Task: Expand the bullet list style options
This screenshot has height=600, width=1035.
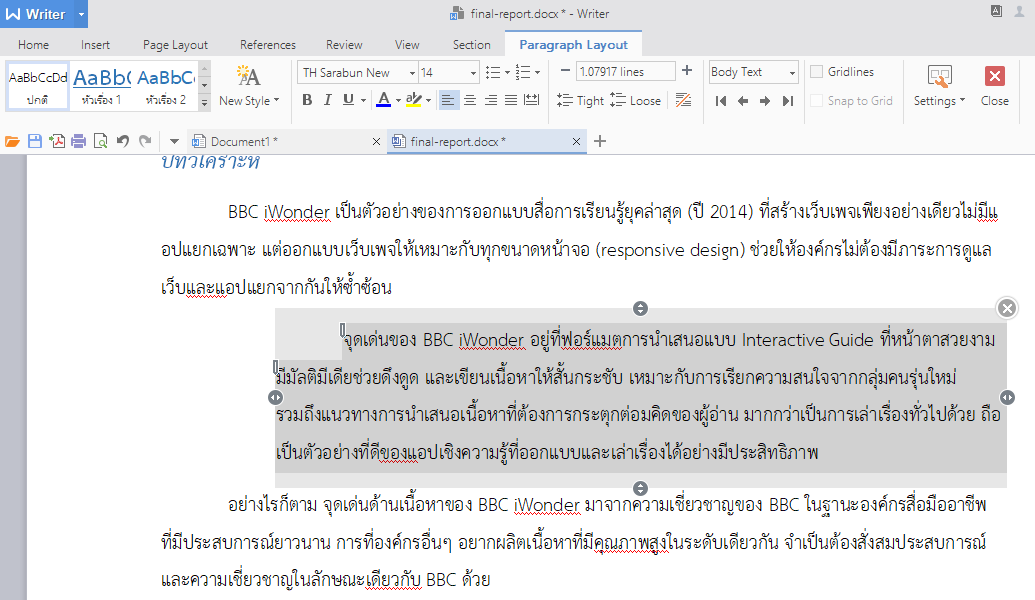Action: coord(507,73)
